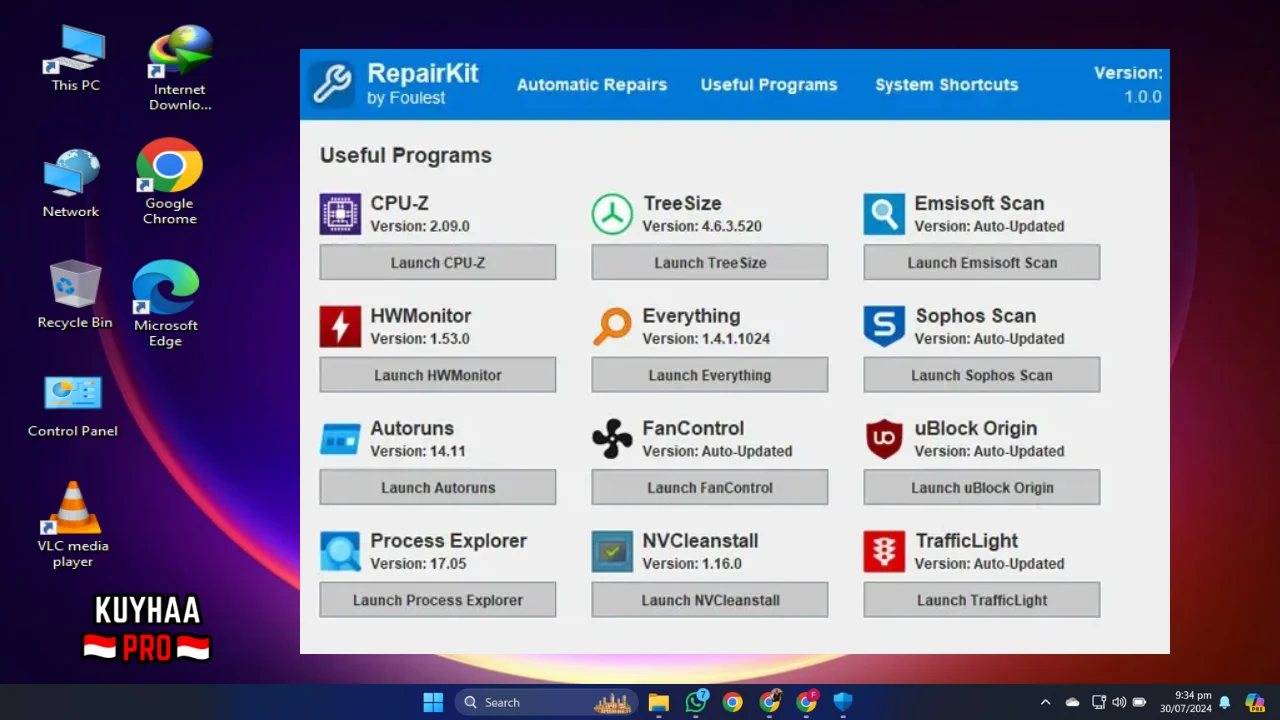
Task: Open the Windows Start menu
Action: (x=433, y=702)
